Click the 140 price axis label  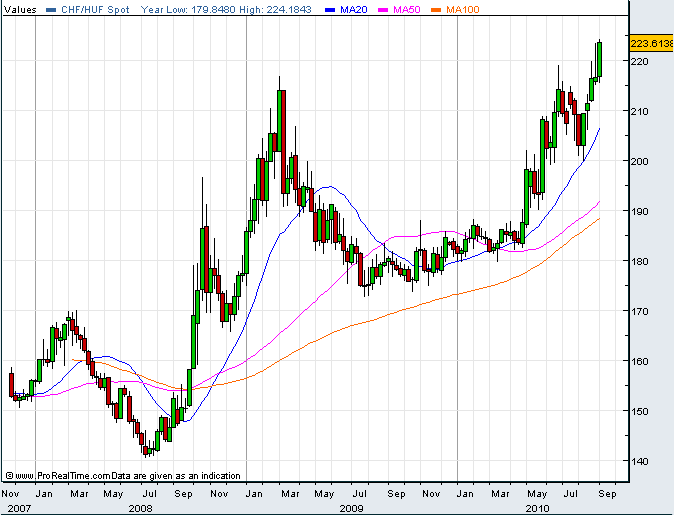[x=639, y=461]
